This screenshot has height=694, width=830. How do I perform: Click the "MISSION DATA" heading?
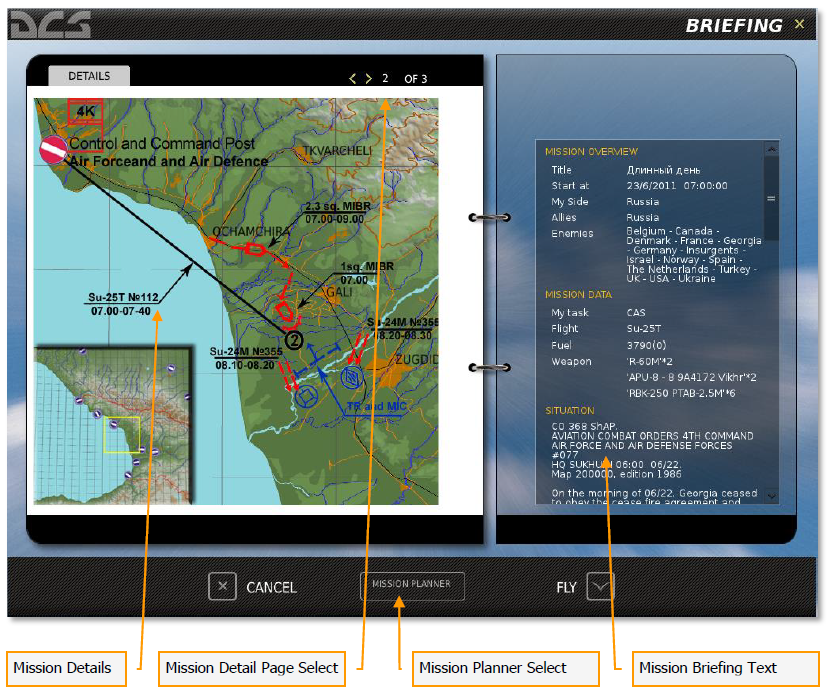(579, 294)
